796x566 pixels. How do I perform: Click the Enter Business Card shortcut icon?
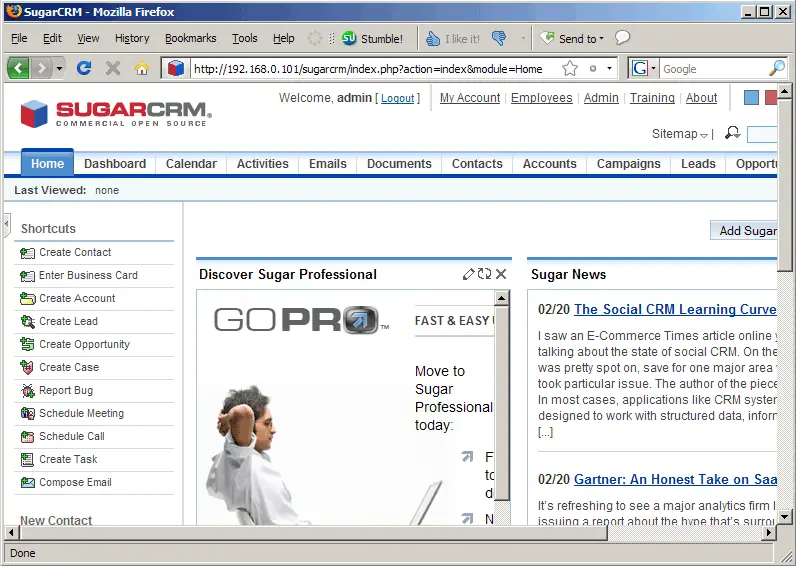pos(27,276)
